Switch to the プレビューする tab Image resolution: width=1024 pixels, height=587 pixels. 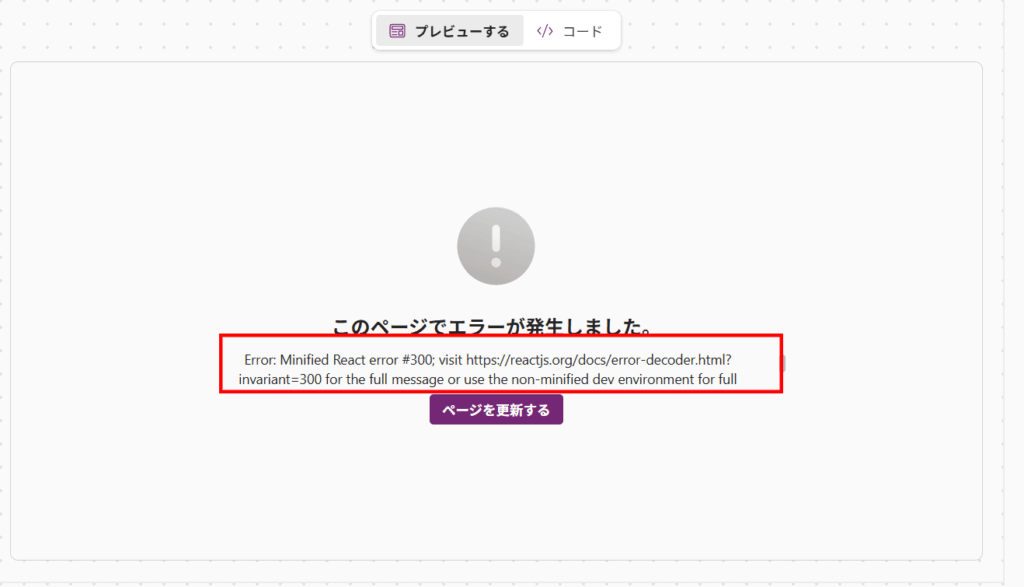[x=449, y=31]
